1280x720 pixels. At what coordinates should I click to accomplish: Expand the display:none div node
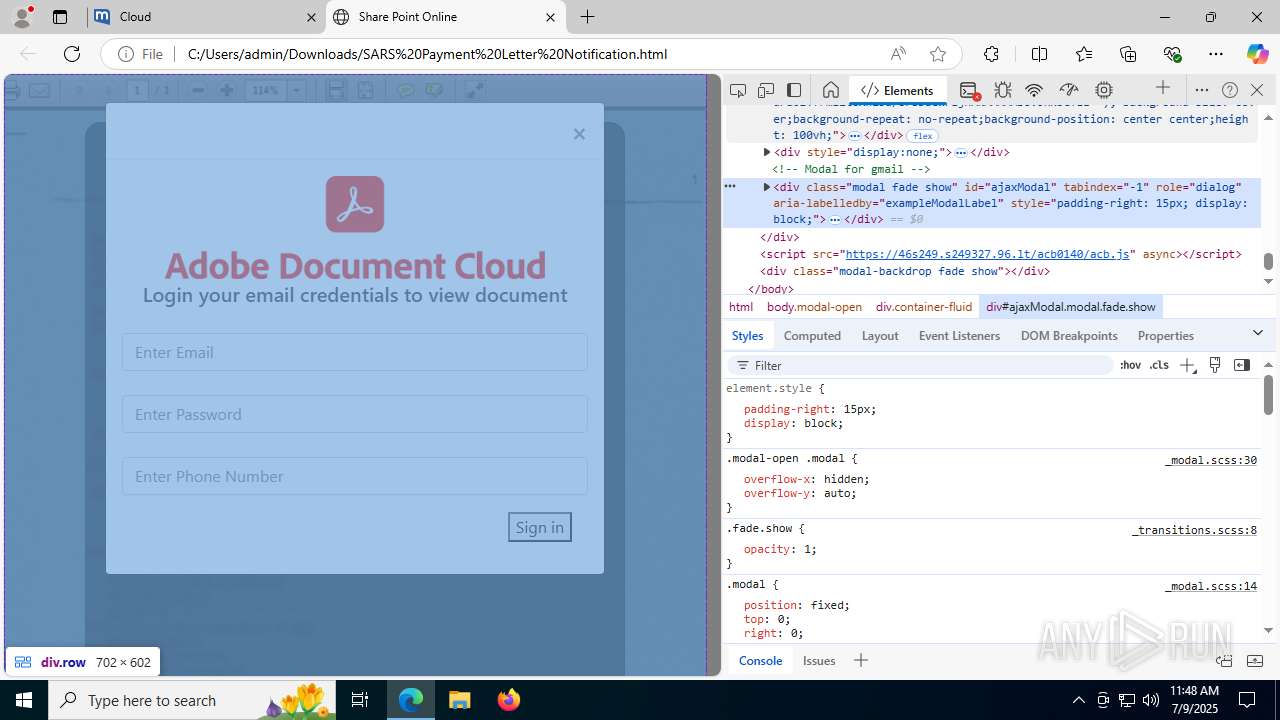click(767, 152)
